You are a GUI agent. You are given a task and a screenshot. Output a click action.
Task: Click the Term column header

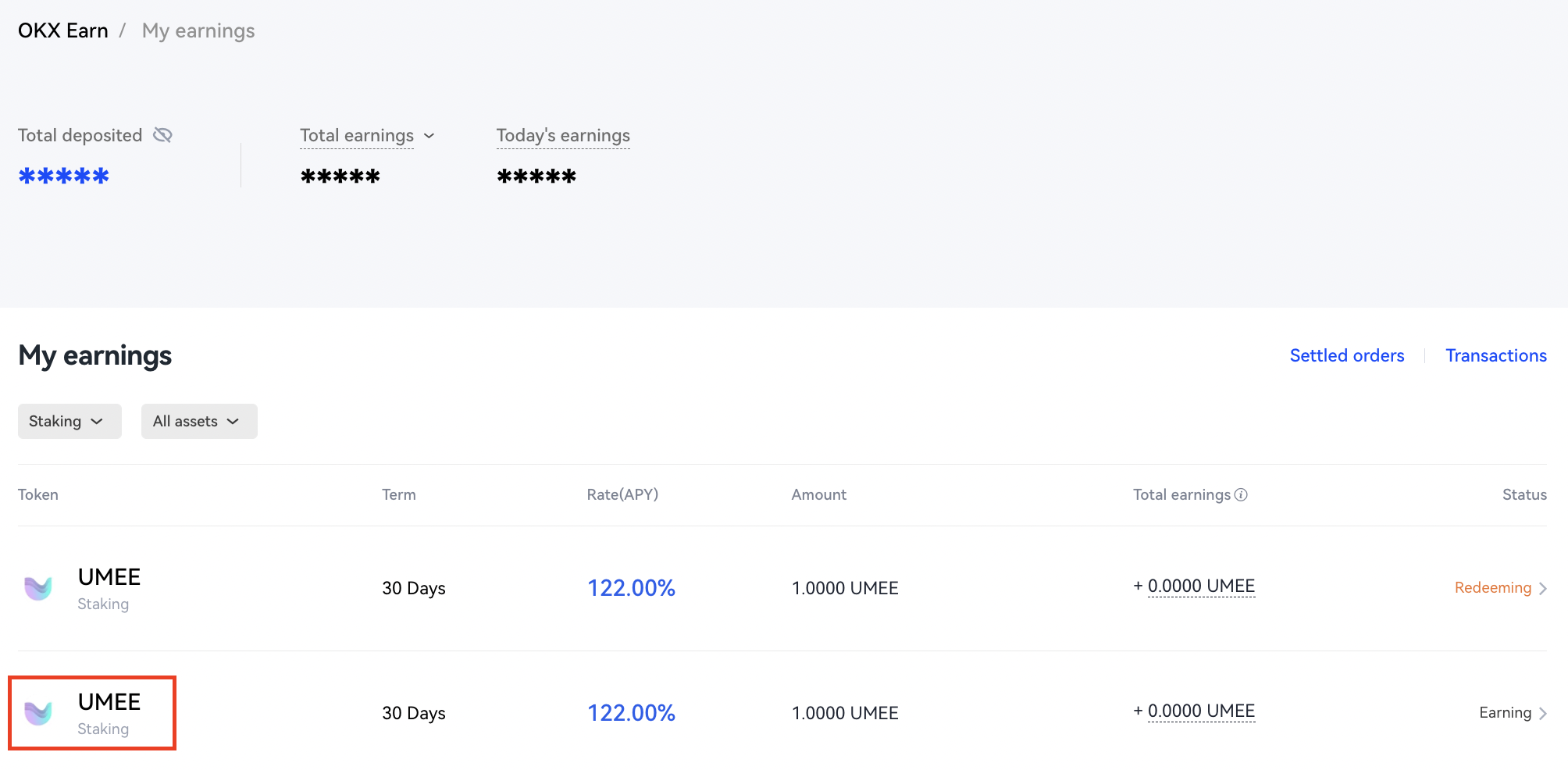(x=399, y=494)
